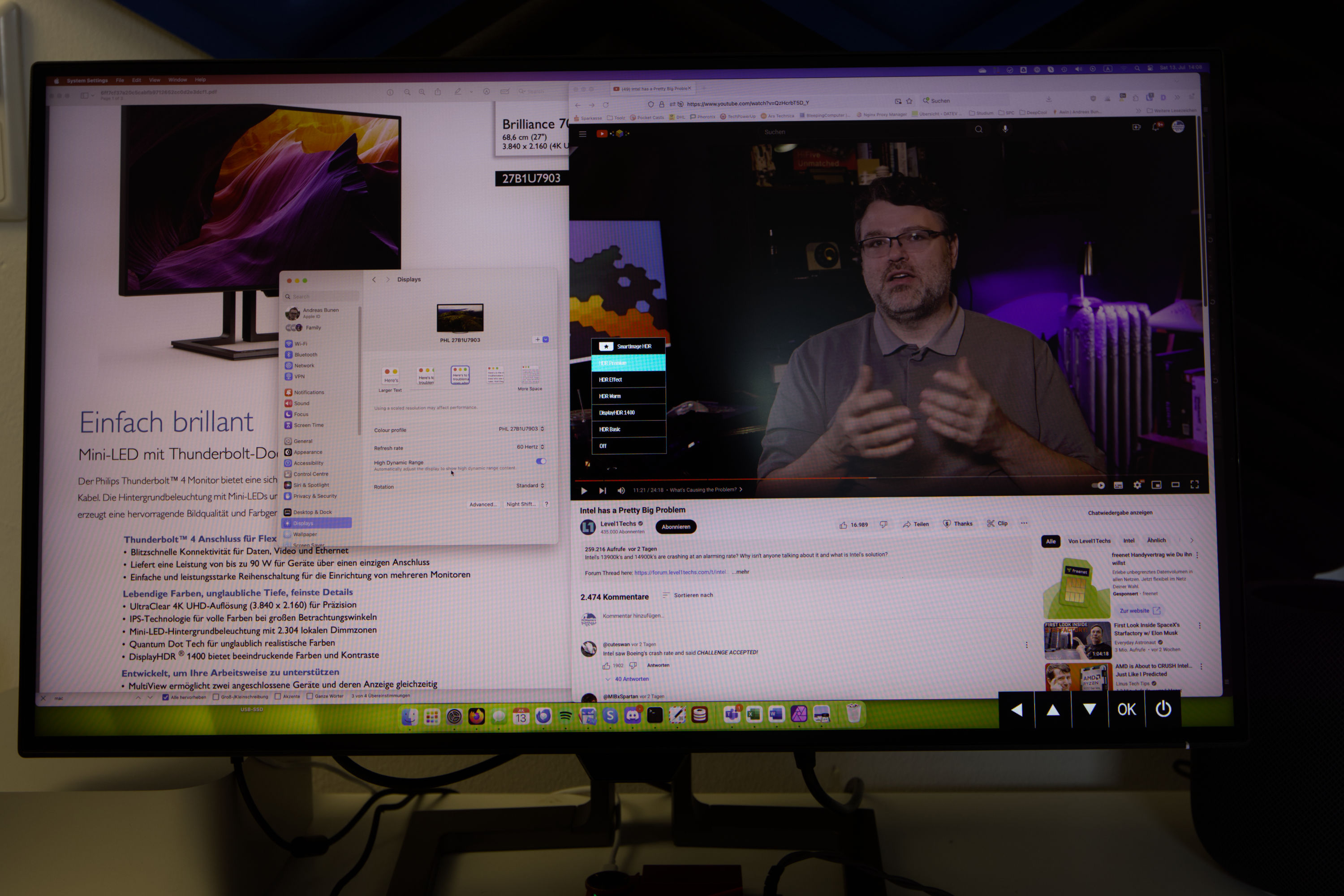
Task: Toggle High Dynamic Range switch
Action: pos(541,461)
